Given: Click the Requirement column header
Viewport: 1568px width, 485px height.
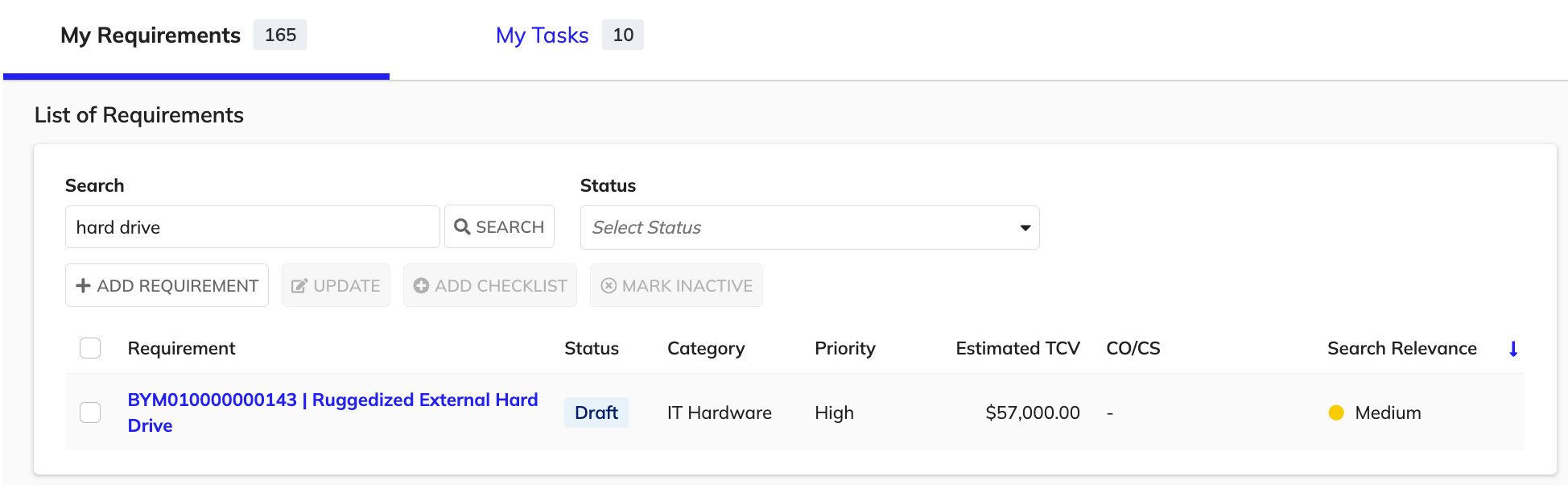Looking at the screenshot, I should pyautogui.click(x=181, y=348).
